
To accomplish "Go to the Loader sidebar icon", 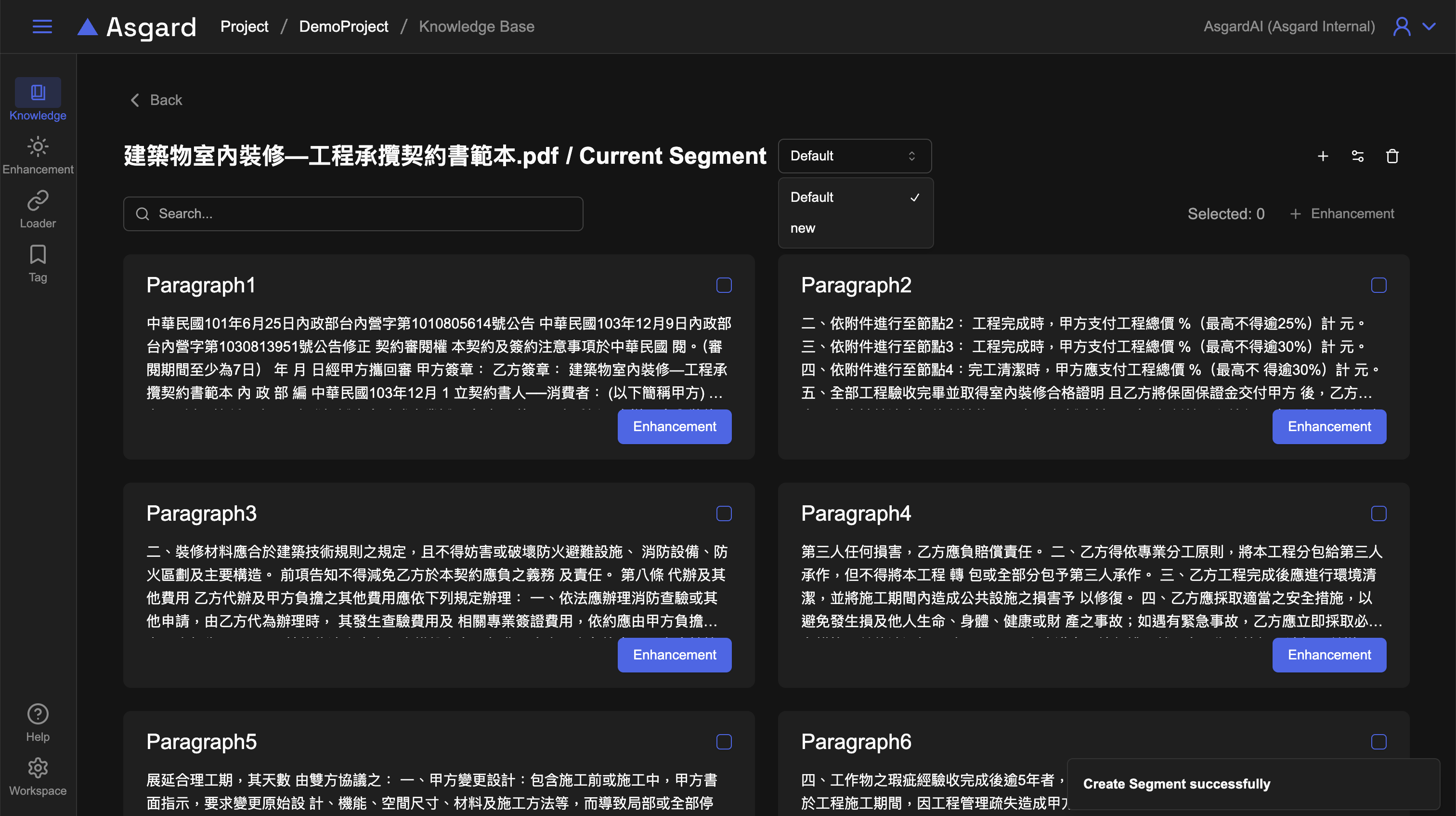I will tap(38, 201).
